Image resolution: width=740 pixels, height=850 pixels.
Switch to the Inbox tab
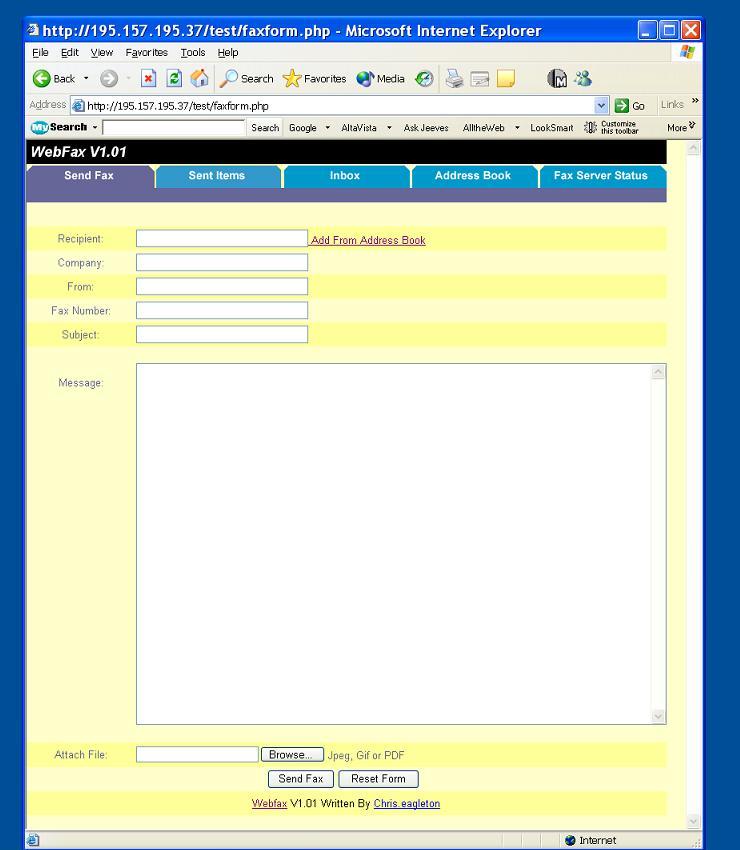point(345,176)
